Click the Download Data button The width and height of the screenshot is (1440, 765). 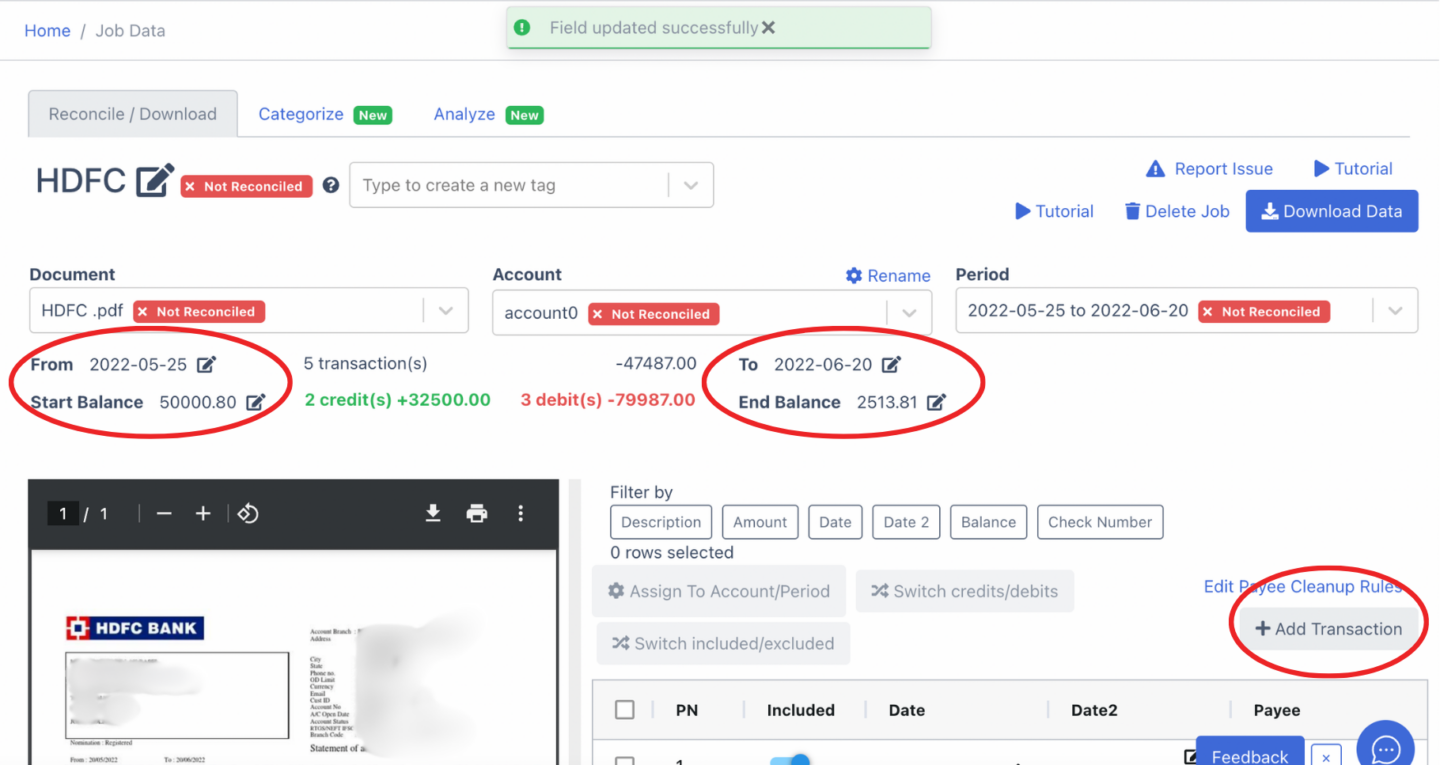coord(1331,211)
